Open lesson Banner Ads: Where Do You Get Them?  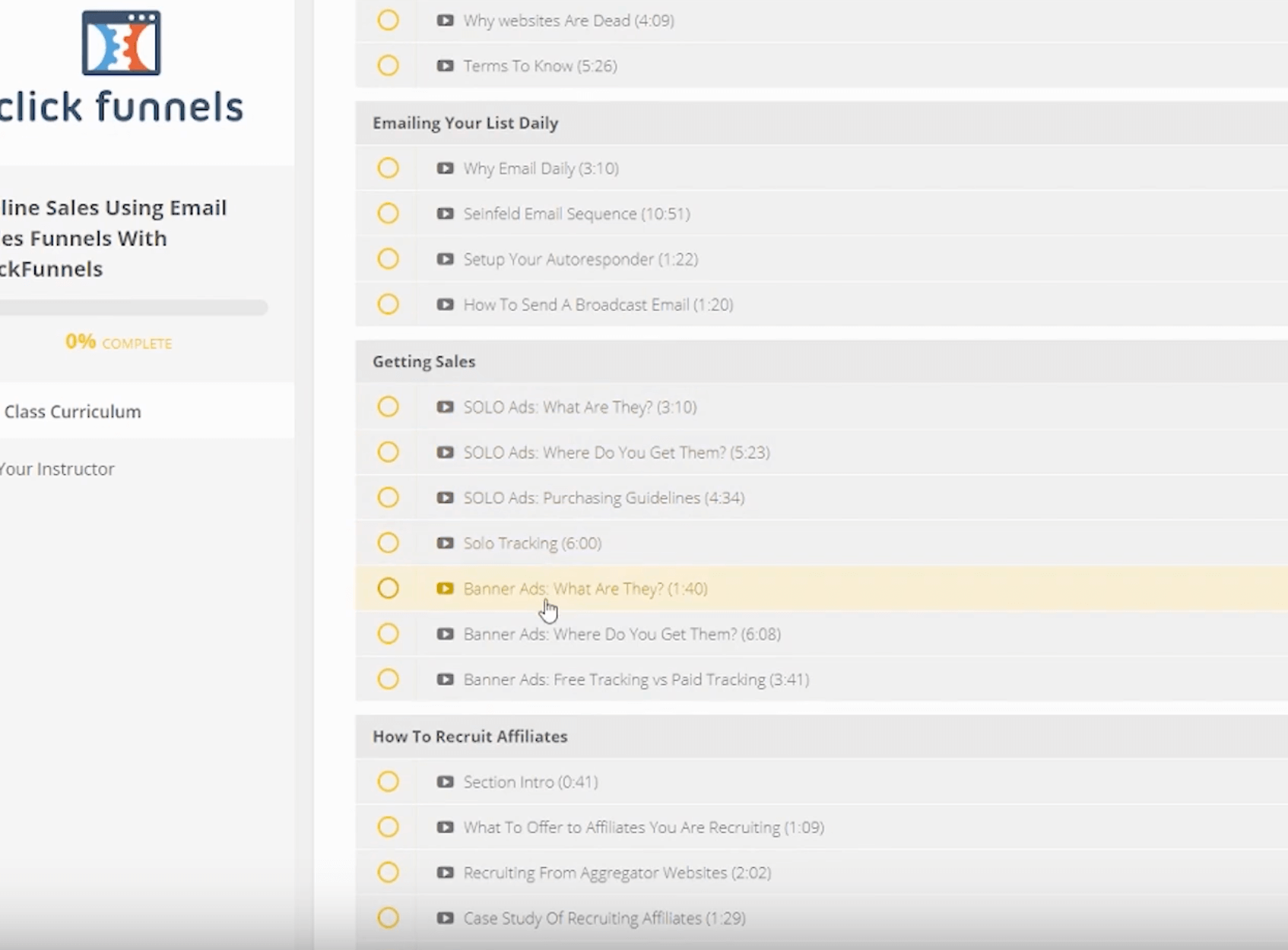[622, 634]
